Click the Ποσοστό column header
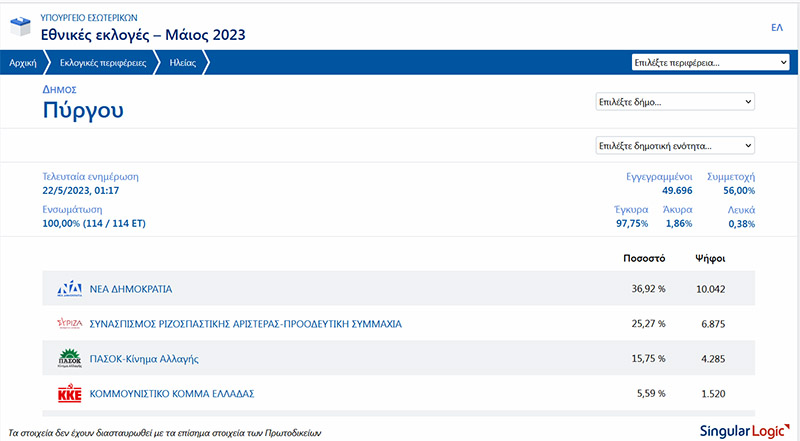Image resolution: width=800 pixels, height=441 pixels. 643,257
